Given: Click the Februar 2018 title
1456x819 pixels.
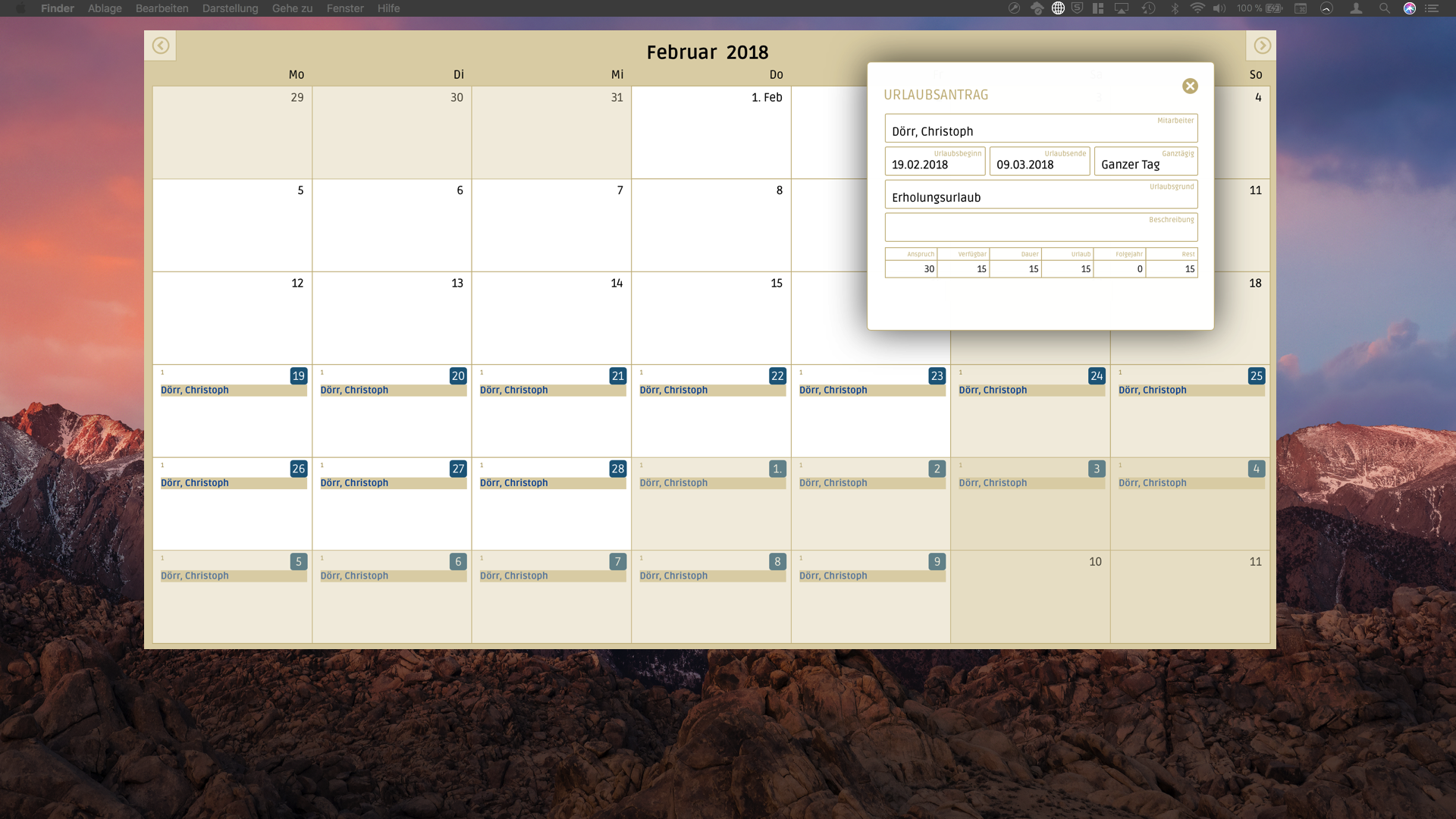Looking at the screenshot, I should click(708, 52).
